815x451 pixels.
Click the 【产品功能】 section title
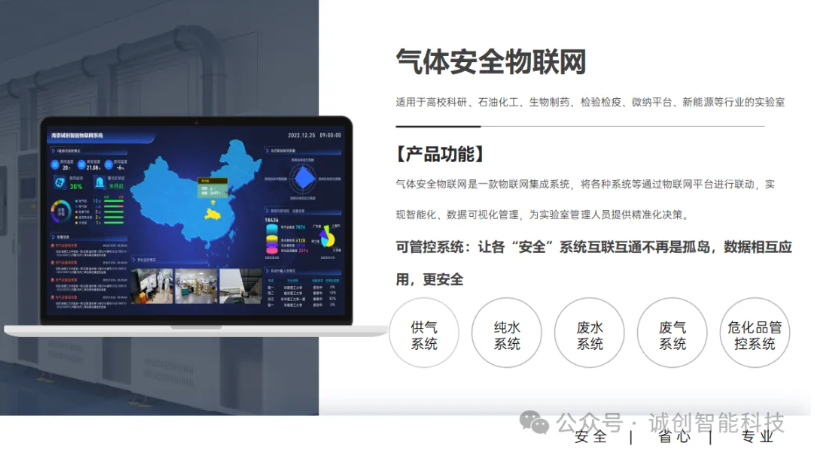pos(440,154)
